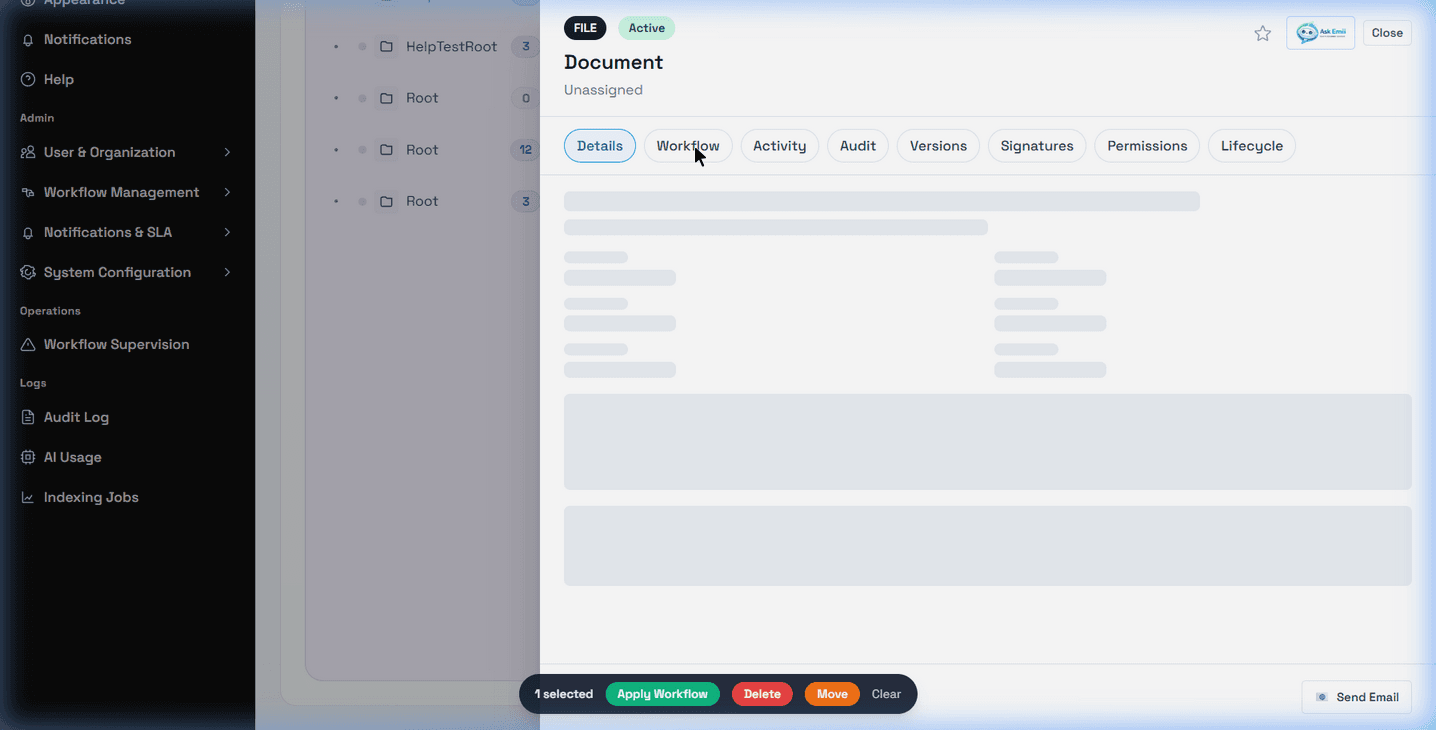Clear the current selection
This screenshot has width=1436, height=730.
886,694
